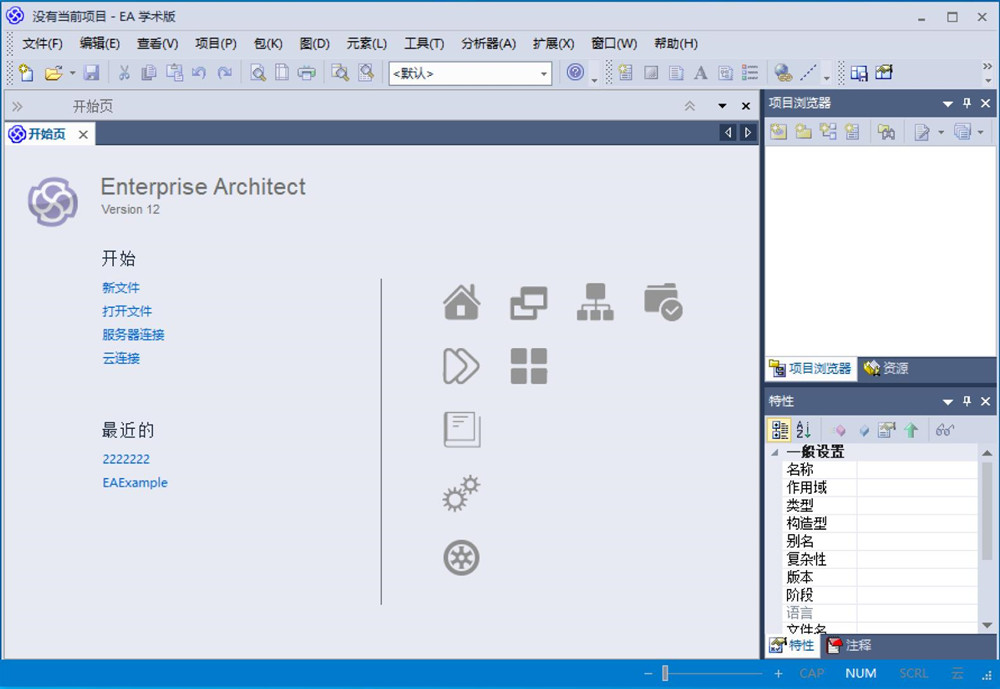Open the 项目(P) menu
Image resolution: width=1000 pixels, height=689 pixels.
pyautogui.click(x=216, y=43)
